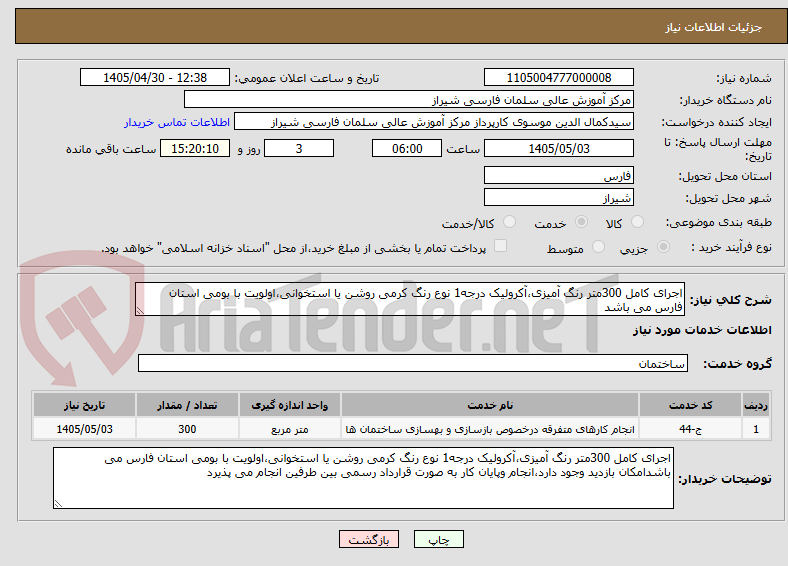Click the delivery city field شیراز
The width and height of the screenshot is (788, 566).
point(558,198)
